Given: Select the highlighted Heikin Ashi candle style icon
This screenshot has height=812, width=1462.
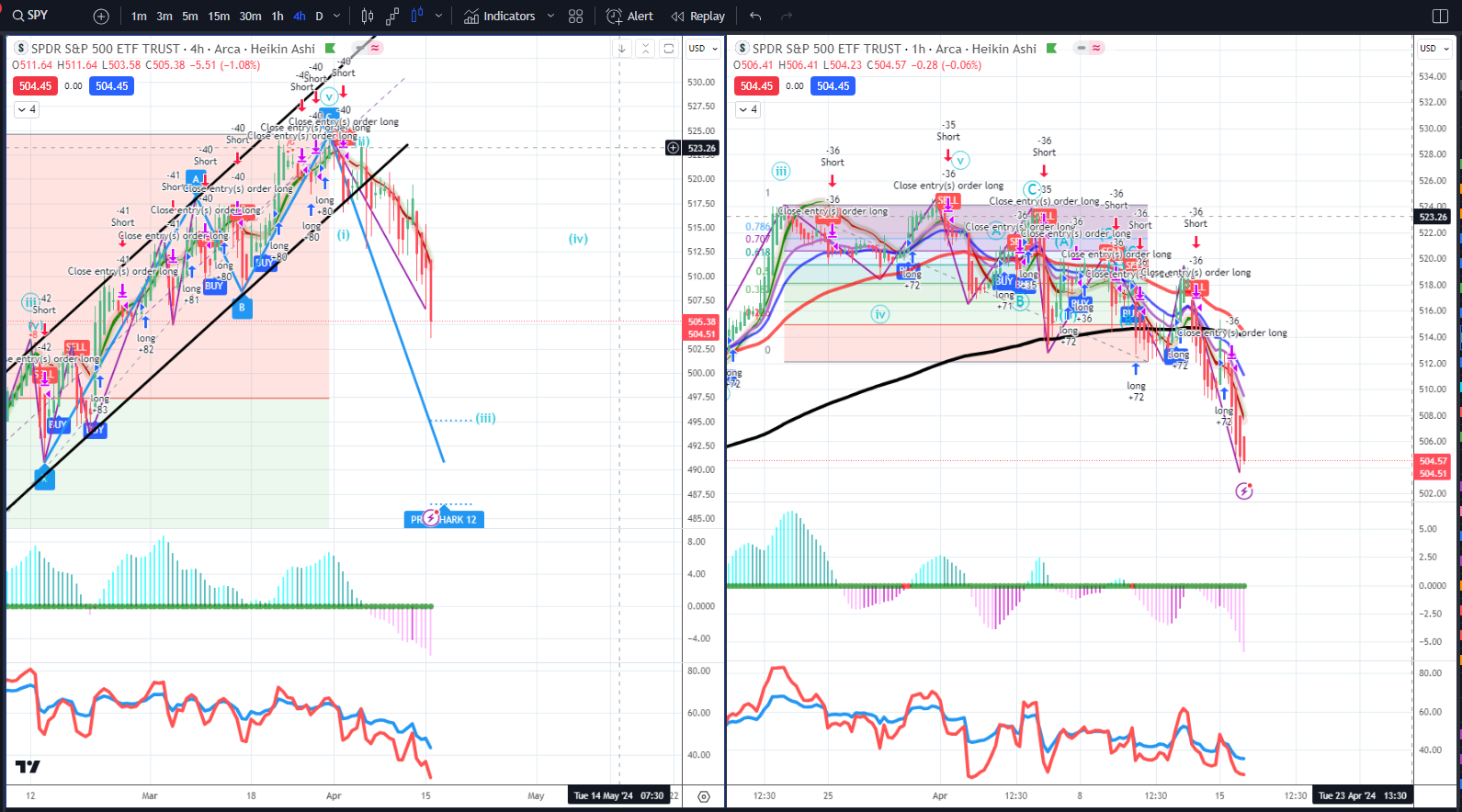Looking at the screenshot, I should point(417,16).
